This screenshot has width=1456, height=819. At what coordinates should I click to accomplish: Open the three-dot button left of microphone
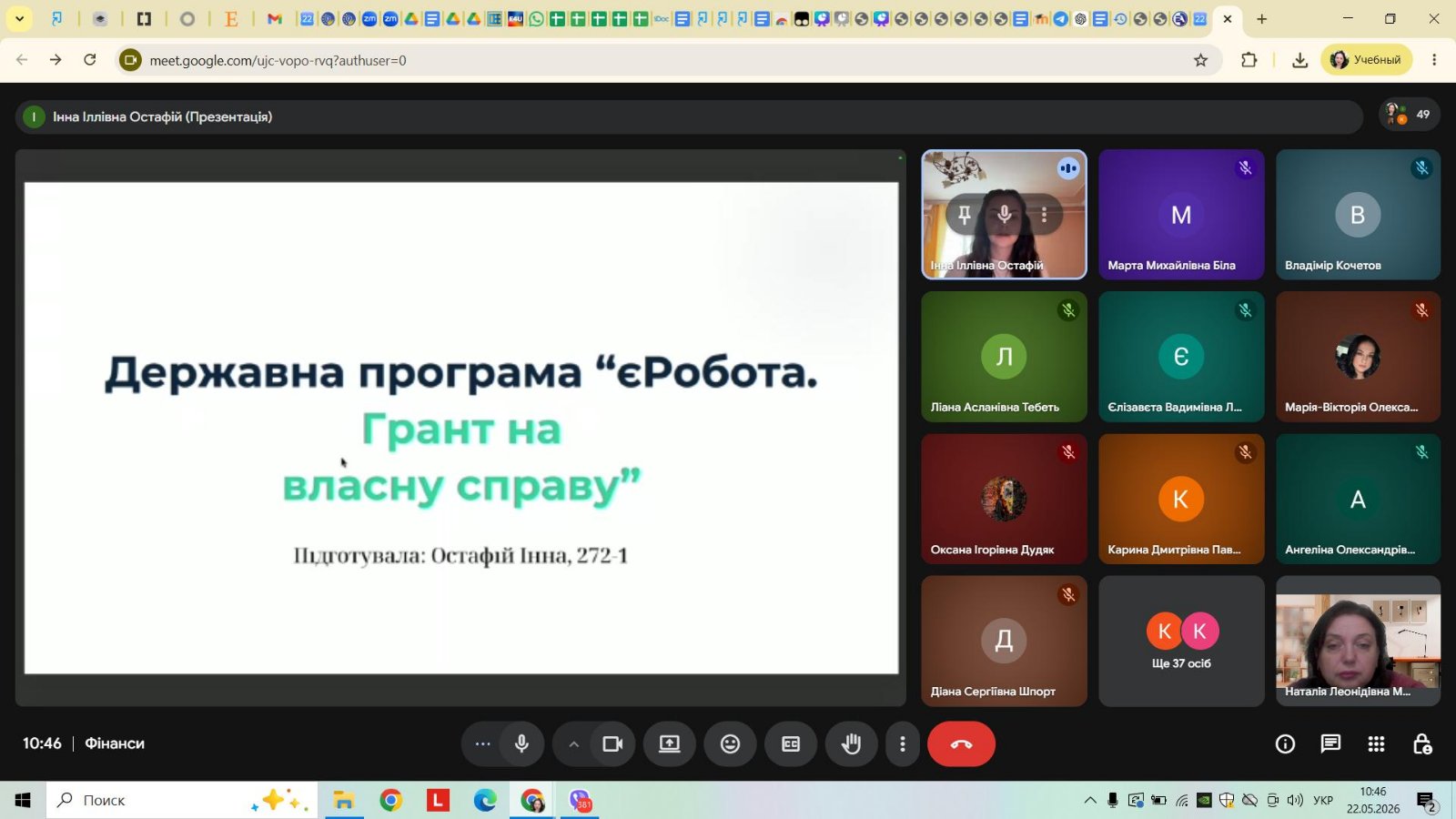pyautogui.click(x=482, y=743)
